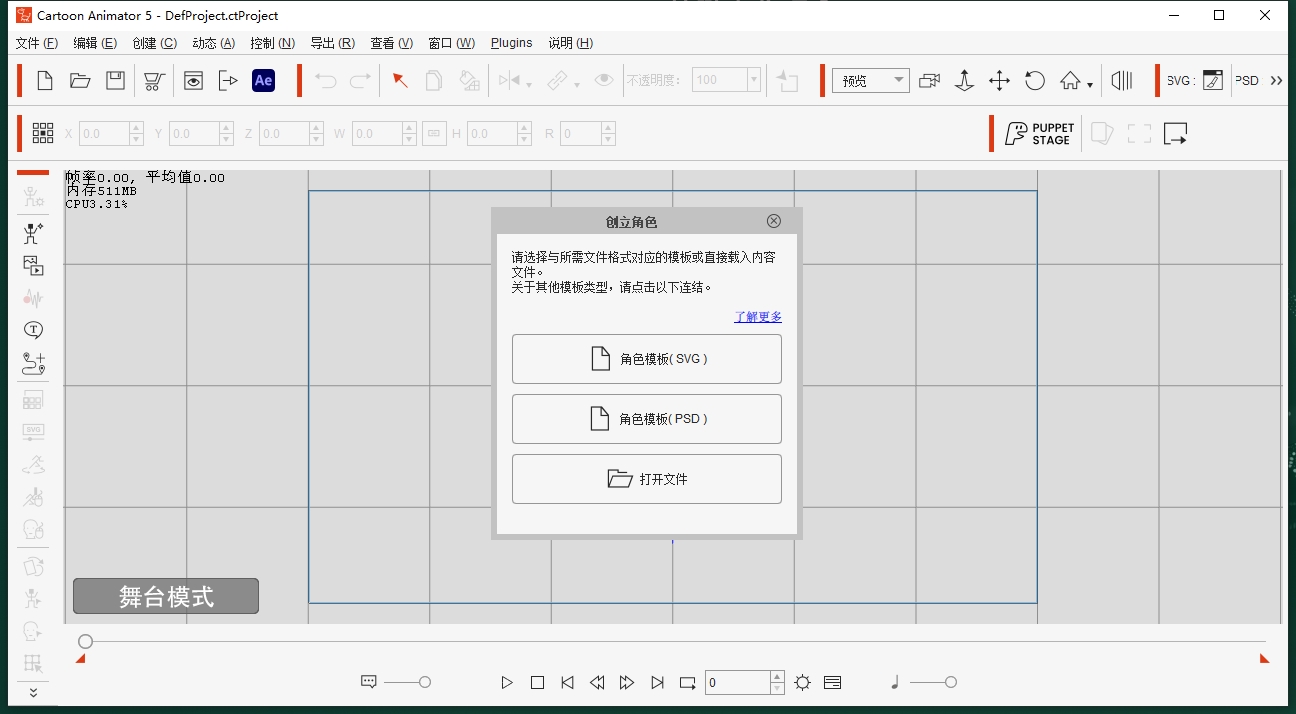
Task: Adjust the speech bubble slider handle
Action: (x=425, y=682)
